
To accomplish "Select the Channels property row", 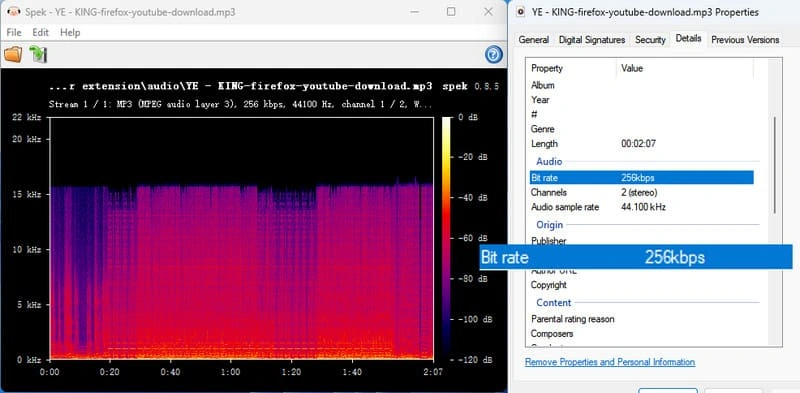I will click(641, 192).
